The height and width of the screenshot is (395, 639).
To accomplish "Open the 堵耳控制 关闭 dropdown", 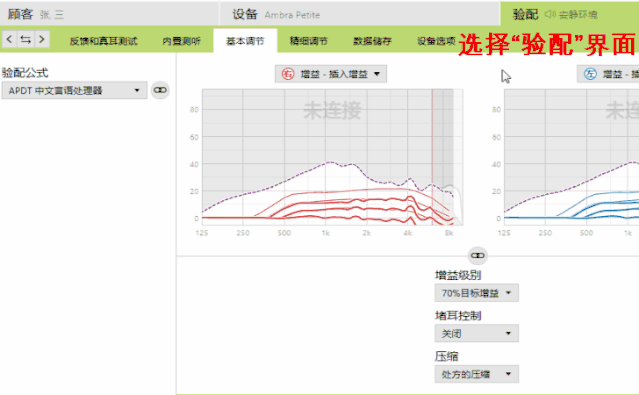I will coord(476,333).
